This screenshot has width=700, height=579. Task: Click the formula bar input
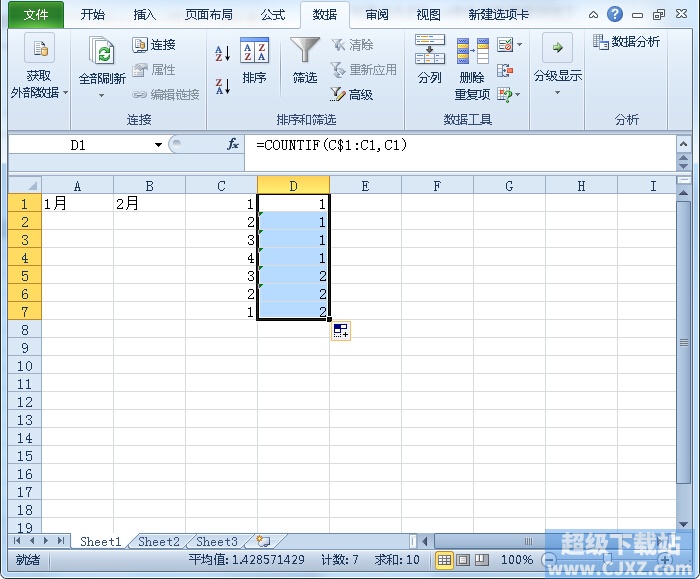(x=460, y=152)
